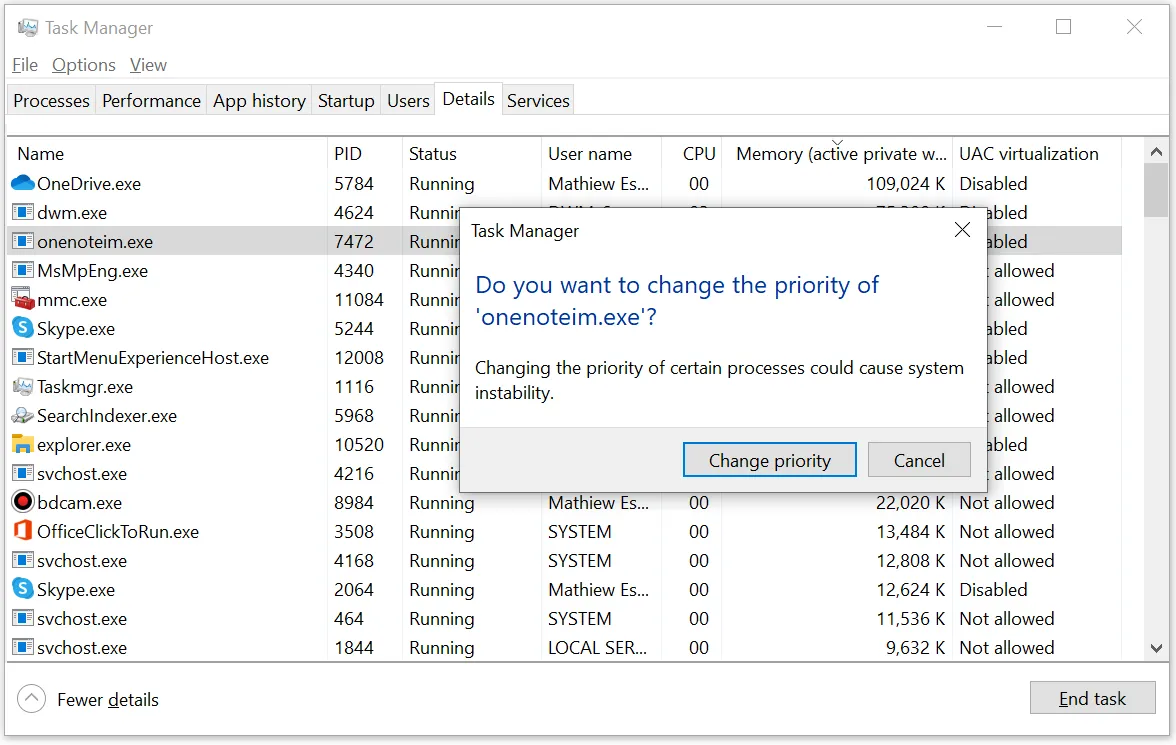Sort by UAC virtualization column header
Screen dimensions: 1176x745
point(1036,154)
